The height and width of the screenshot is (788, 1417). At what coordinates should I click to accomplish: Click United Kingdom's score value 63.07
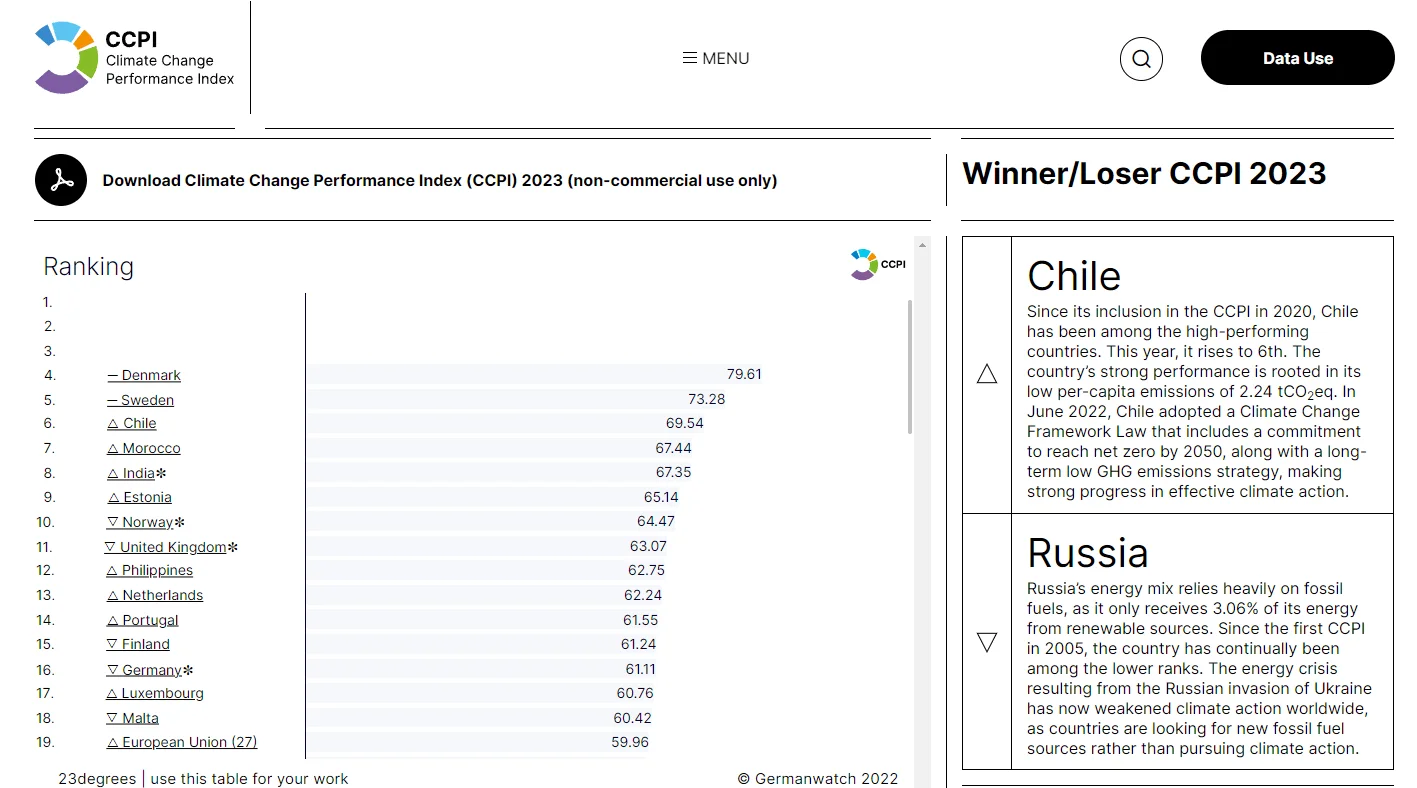click(x=648, y=546)
